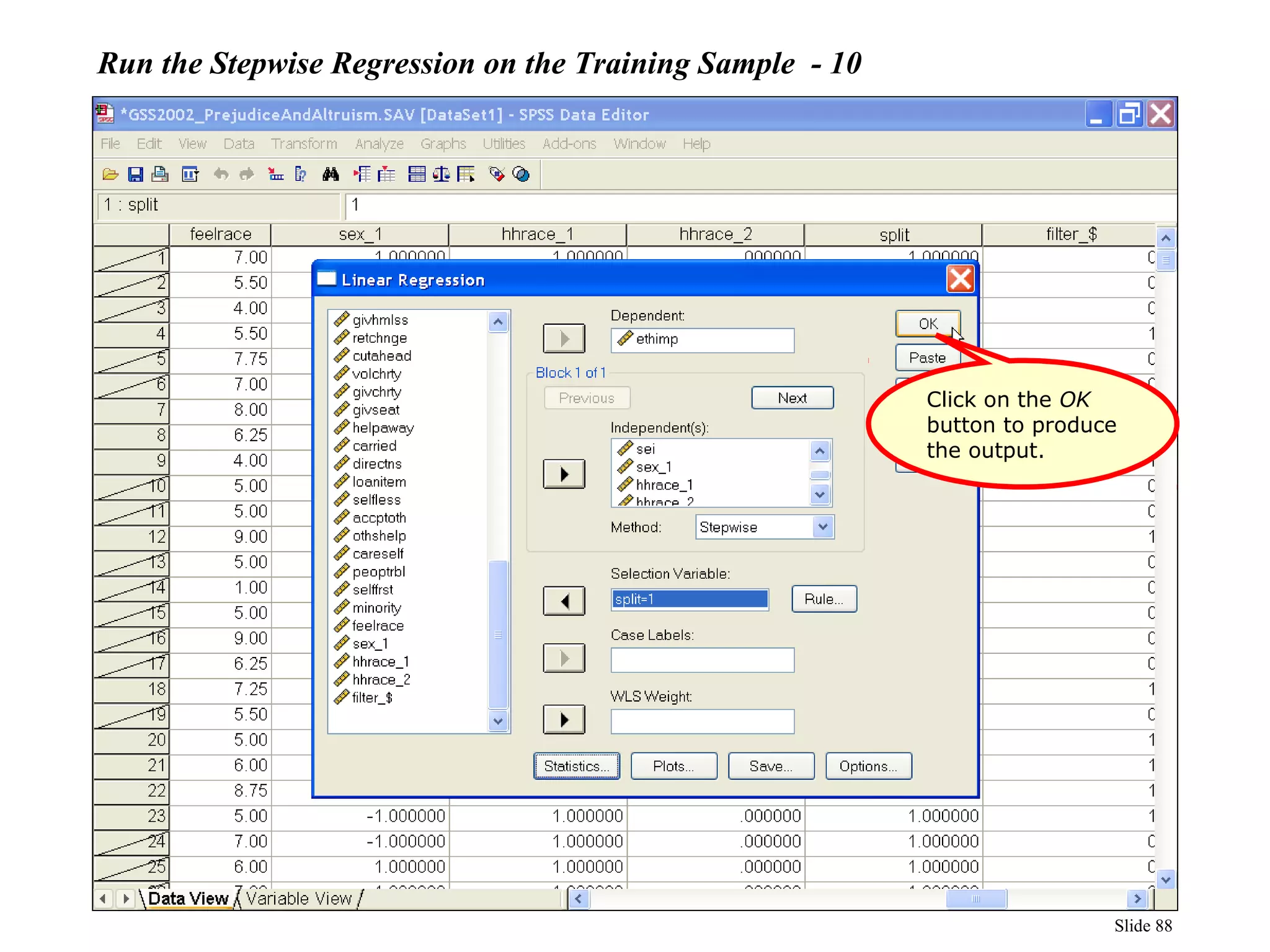Click the Options... button
1270x952 pixels.
coord(868,766)
